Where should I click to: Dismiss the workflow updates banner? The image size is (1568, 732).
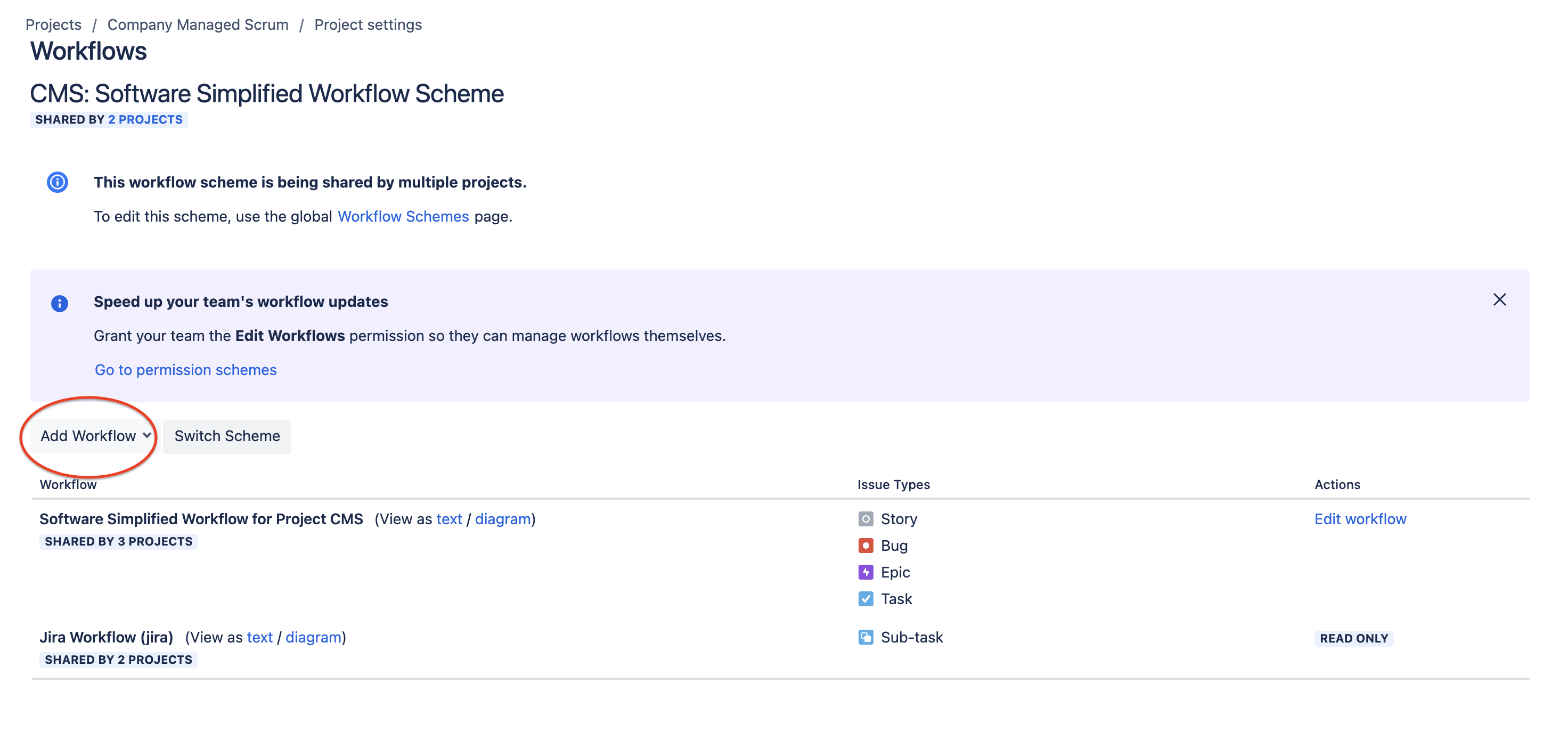tap(1499, 299)
